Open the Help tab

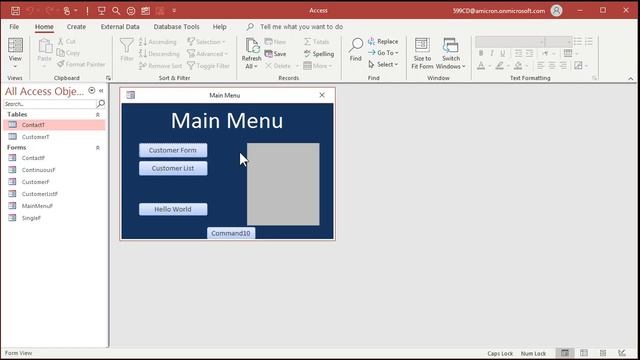click(x=220, y=27)
